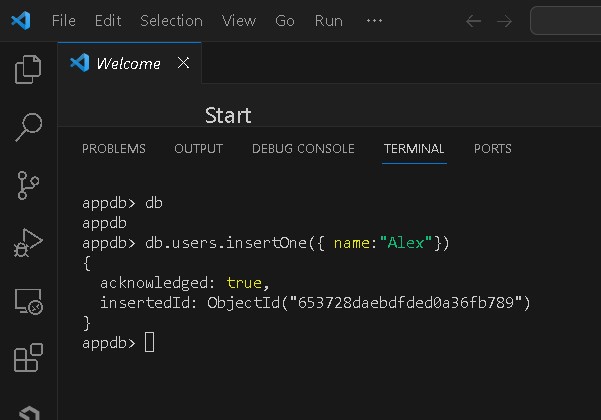
Task: Close the Welcome tab
Action: pos(183,63)
